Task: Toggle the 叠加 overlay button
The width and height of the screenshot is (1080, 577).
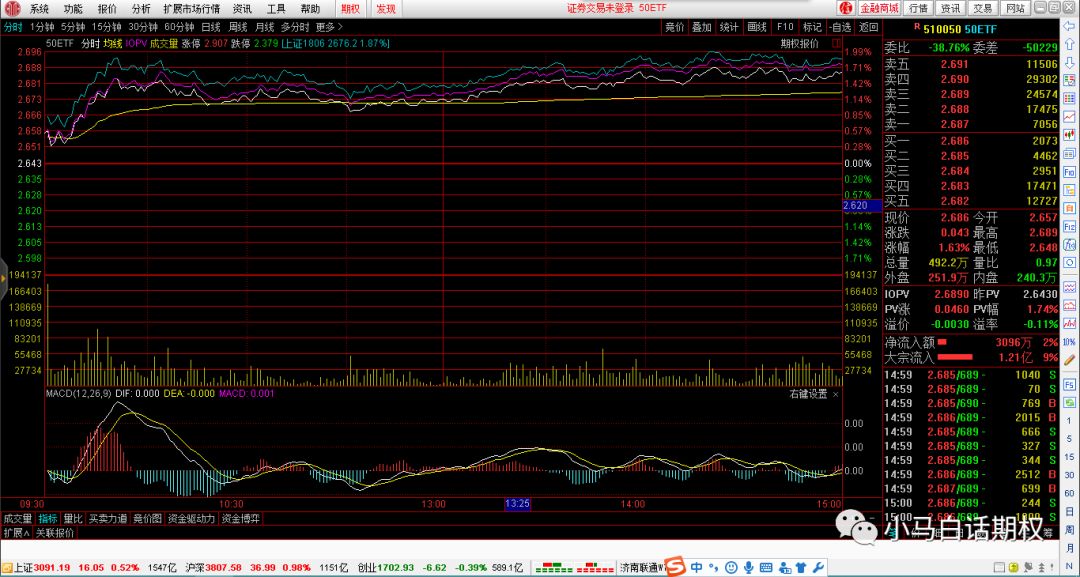Action: point(702,28)
